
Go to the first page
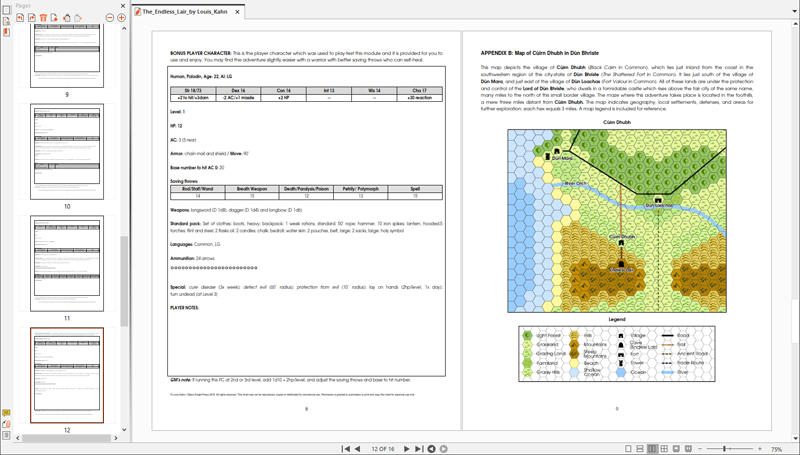click(x=346, y=449)
